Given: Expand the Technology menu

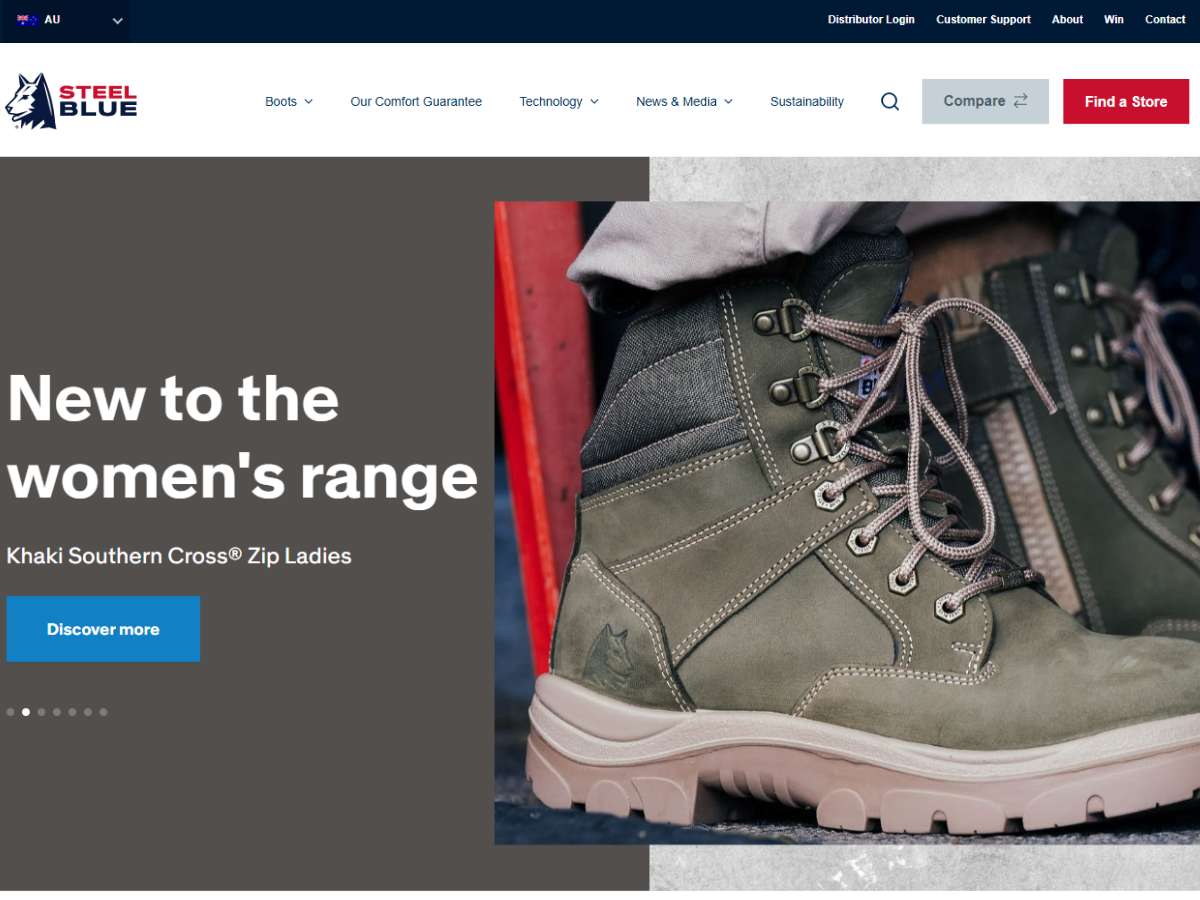Looking at the screenshot, I should [559, 101].
